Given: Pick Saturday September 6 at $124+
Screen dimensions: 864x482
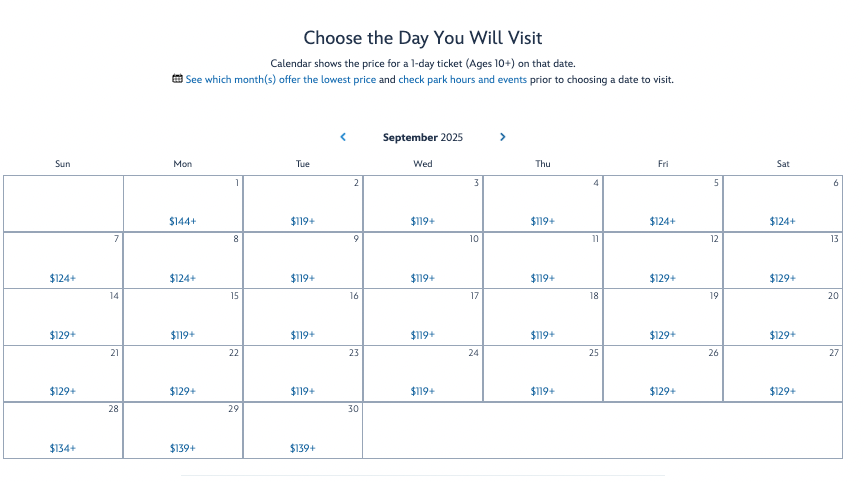Looking at the screenshot, I should coord(783,204).
